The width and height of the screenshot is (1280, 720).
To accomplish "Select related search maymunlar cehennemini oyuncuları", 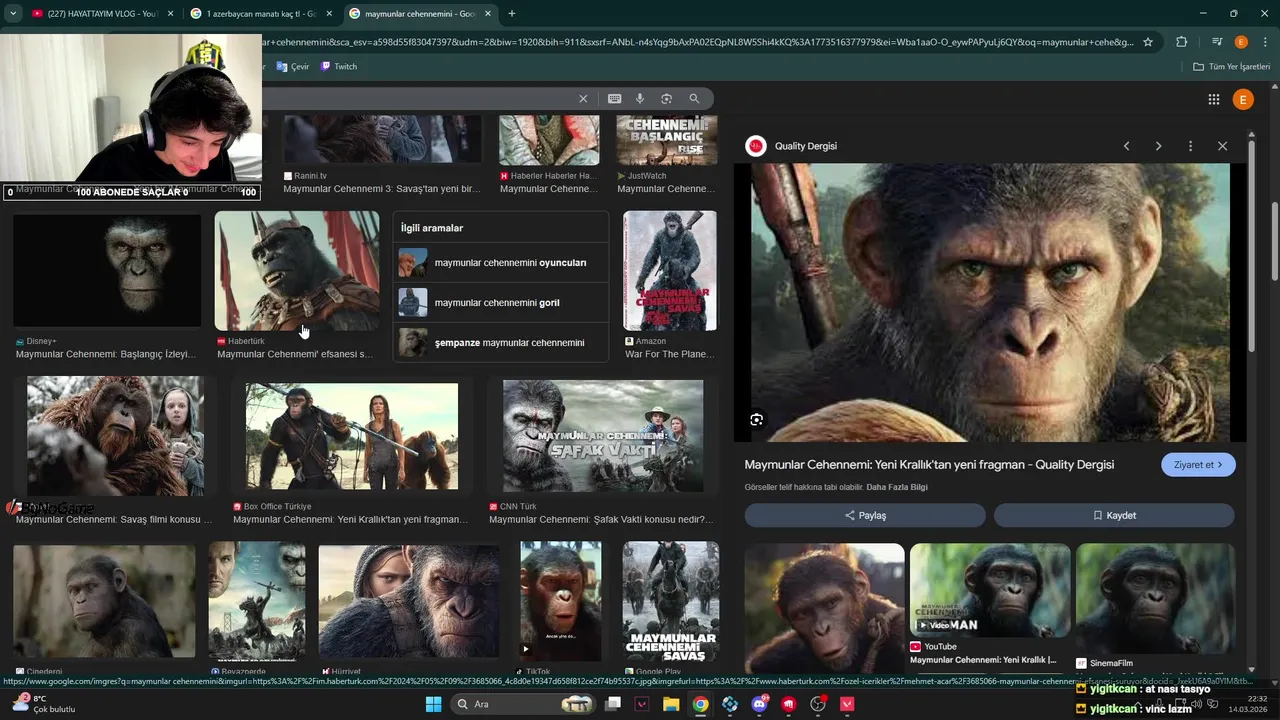I will 501,263.
